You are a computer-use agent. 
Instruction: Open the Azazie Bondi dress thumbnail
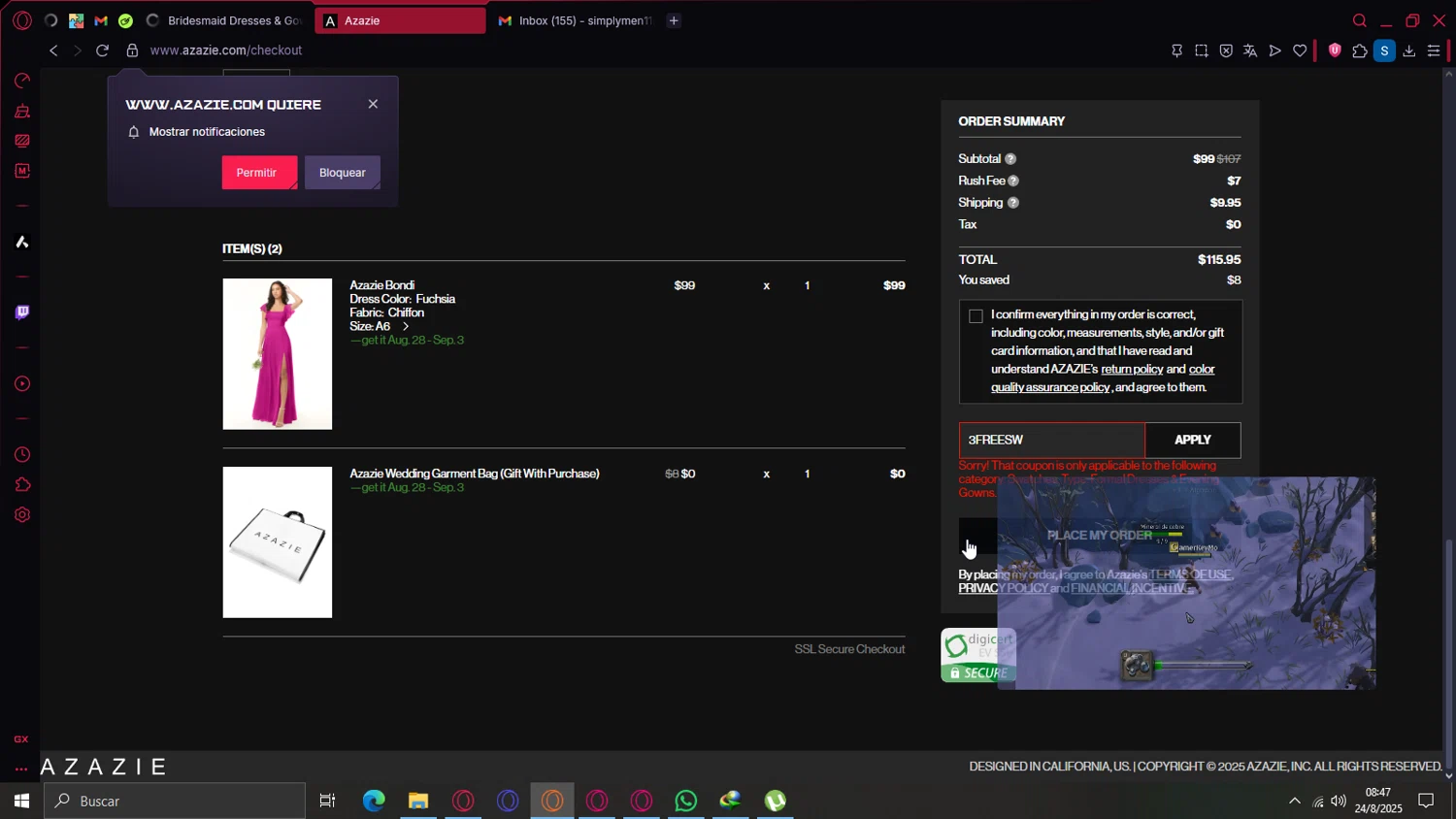278,354
